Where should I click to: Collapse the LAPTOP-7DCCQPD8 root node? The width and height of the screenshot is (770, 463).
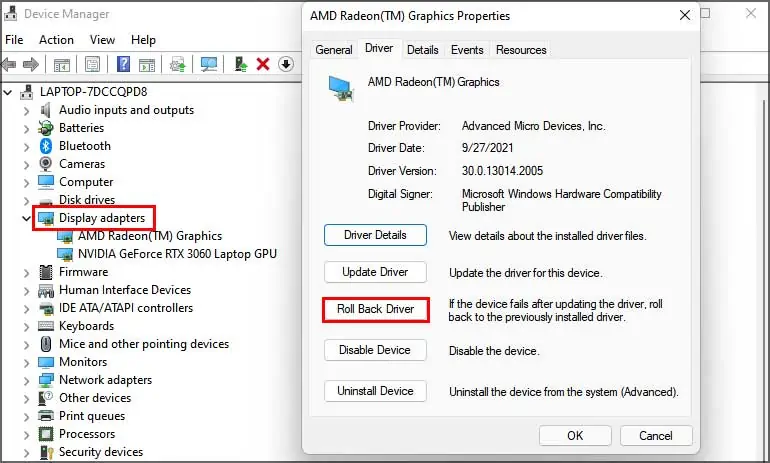coord(8,92)
